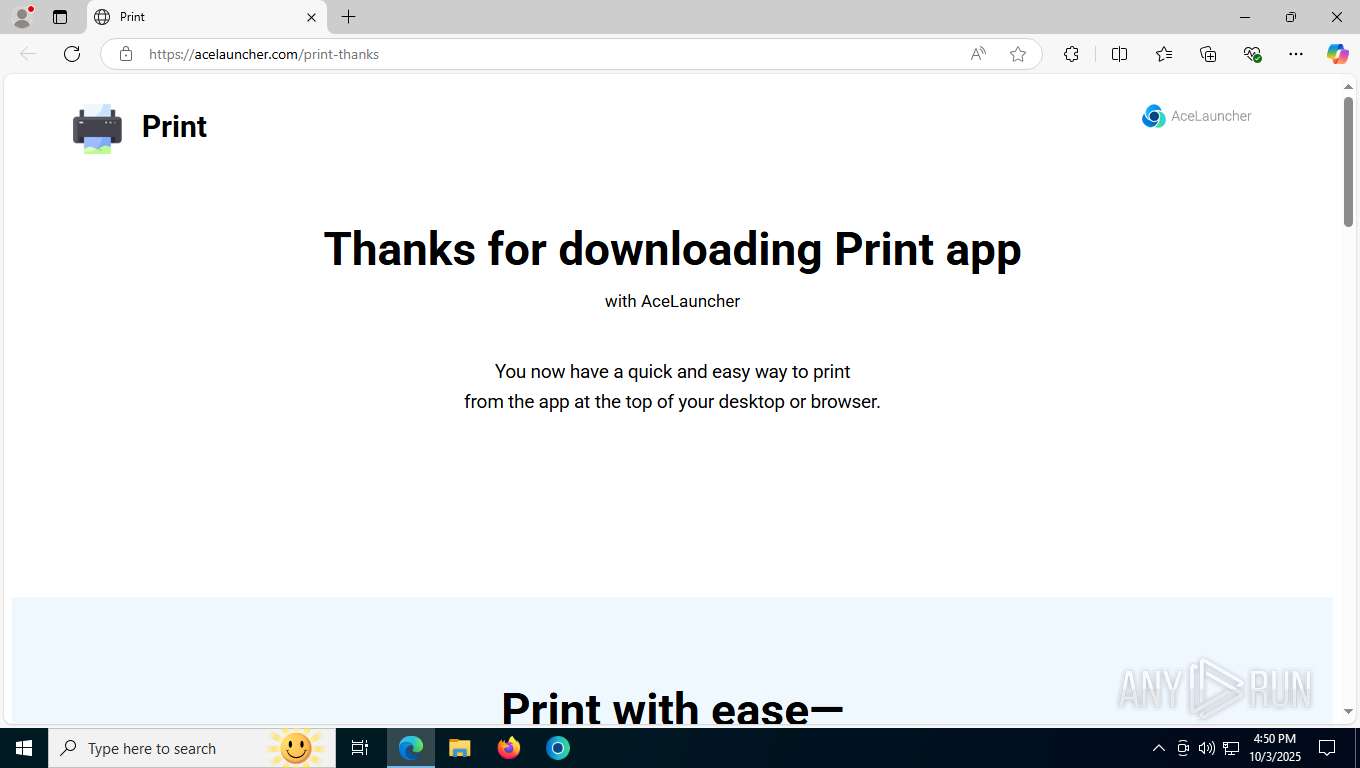Open File Explorer from taskbar
Screen dimensions: 1360x768
point(460,748)
